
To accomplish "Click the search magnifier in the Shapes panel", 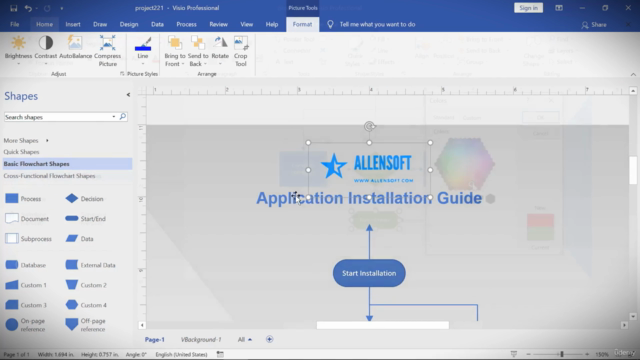I will pyautogui.click(x=122, y=117).
